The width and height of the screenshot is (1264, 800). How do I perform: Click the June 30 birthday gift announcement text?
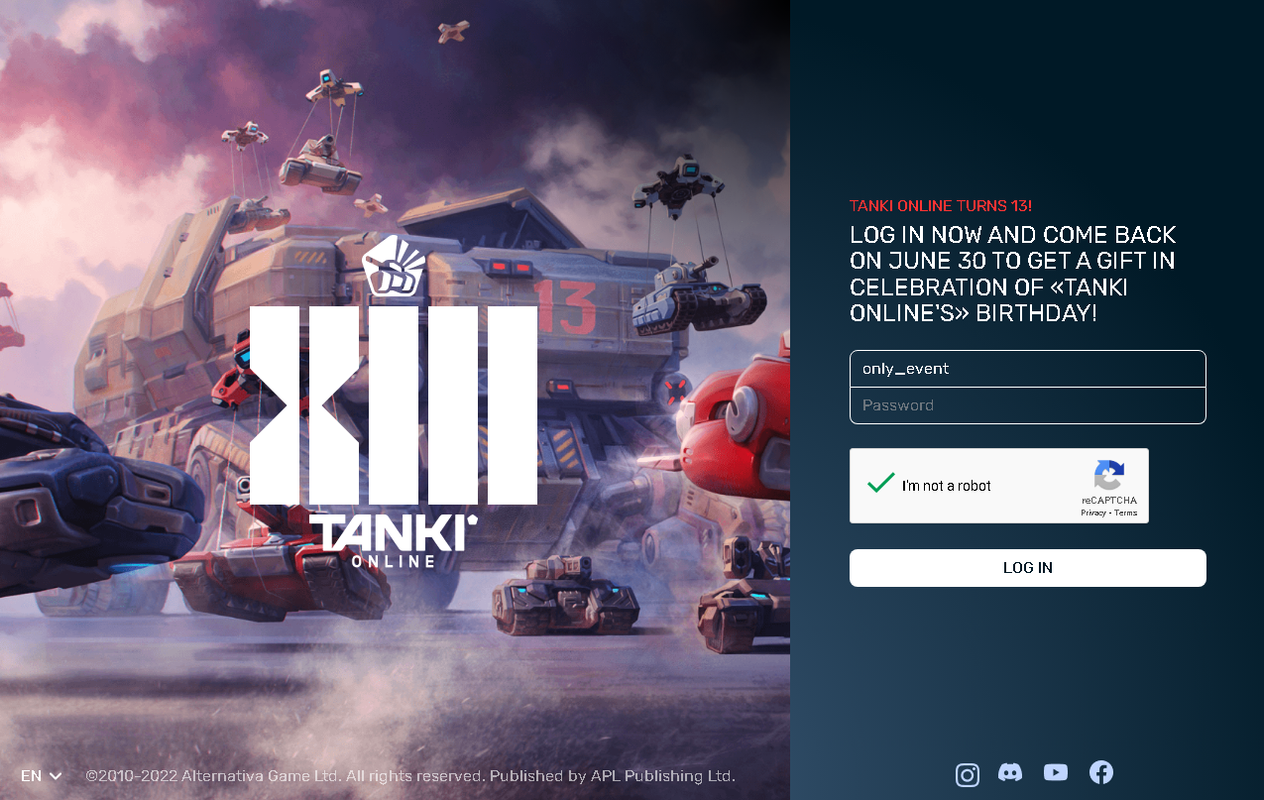1013,274
